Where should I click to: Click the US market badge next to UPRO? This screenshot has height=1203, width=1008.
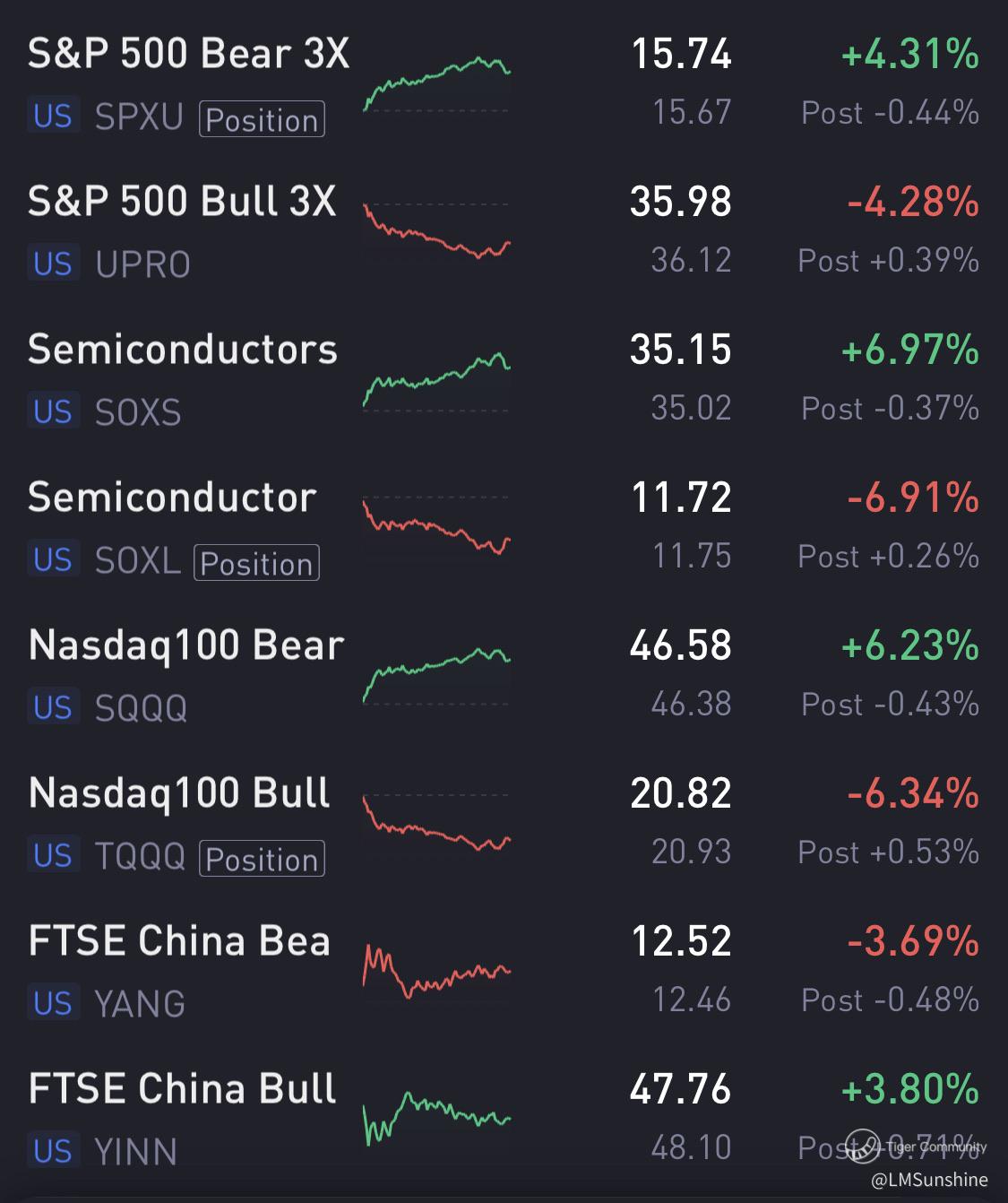tap(53, 264)
